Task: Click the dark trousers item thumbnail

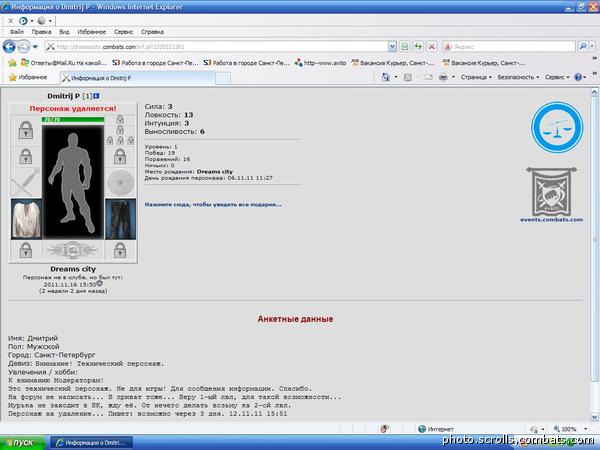Action: (120, 219)
